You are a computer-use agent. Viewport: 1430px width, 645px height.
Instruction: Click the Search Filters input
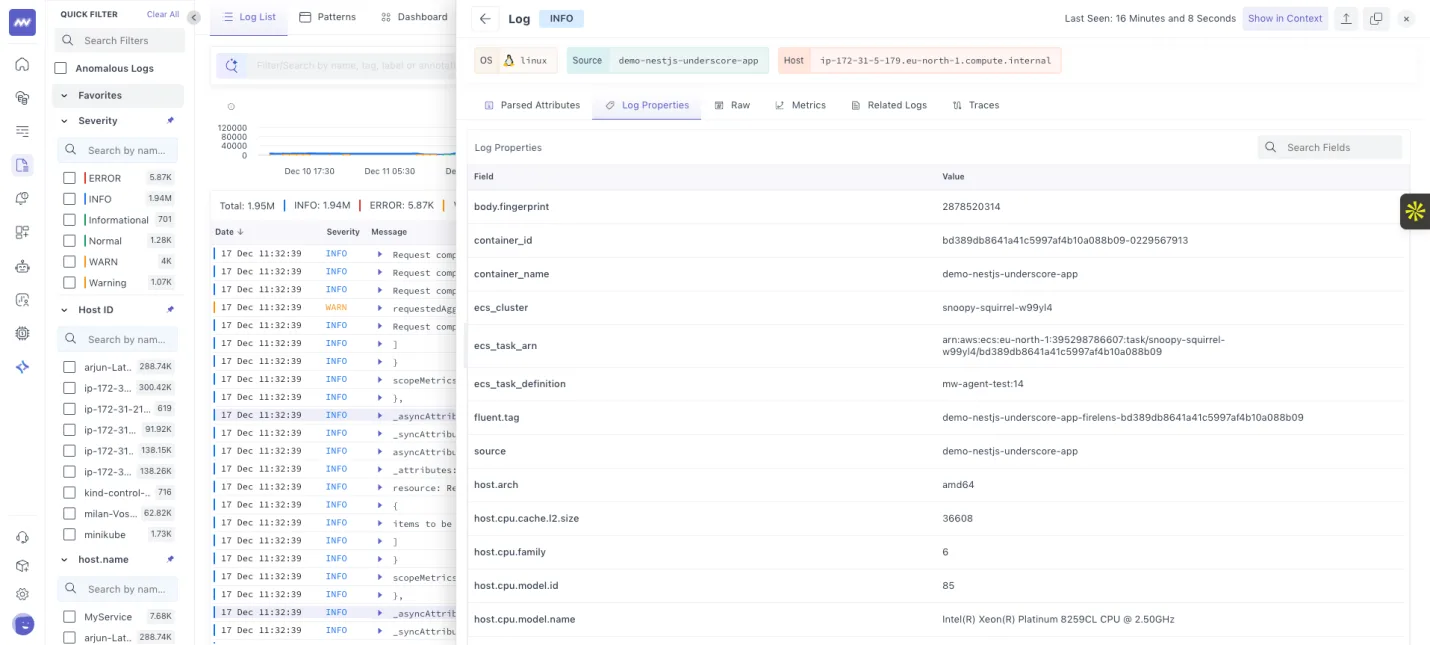point(119,40)
